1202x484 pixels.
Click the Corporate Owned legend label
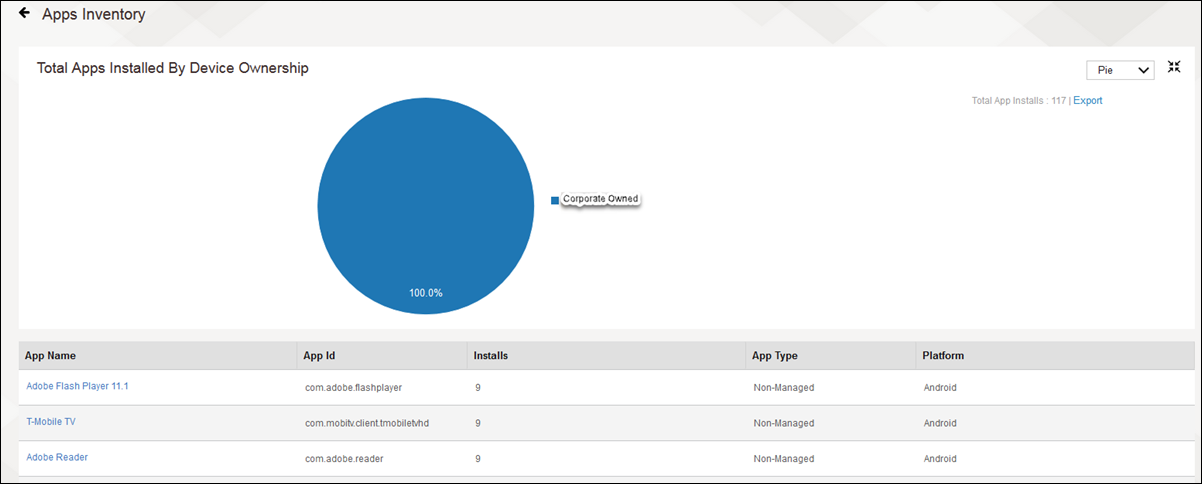(x=600, y=199)
